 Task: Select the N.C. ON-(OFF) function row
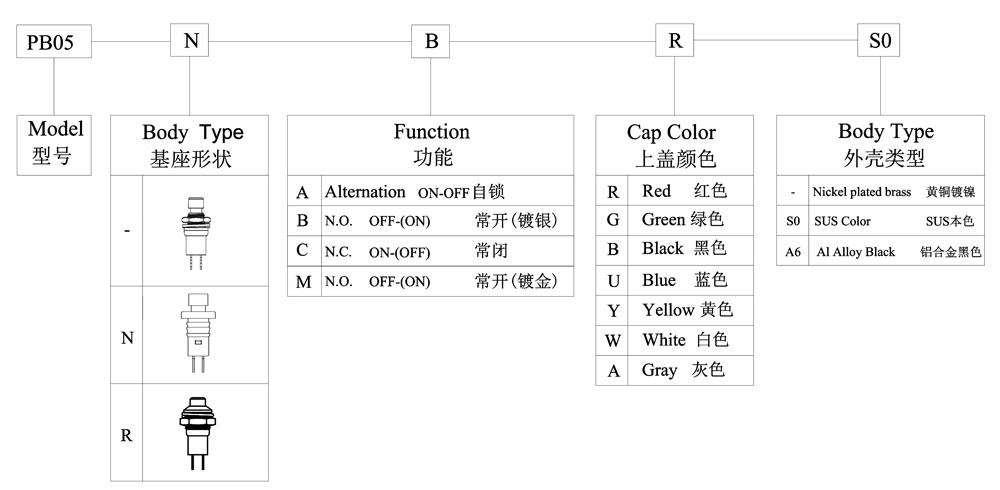tap(430, 251)
